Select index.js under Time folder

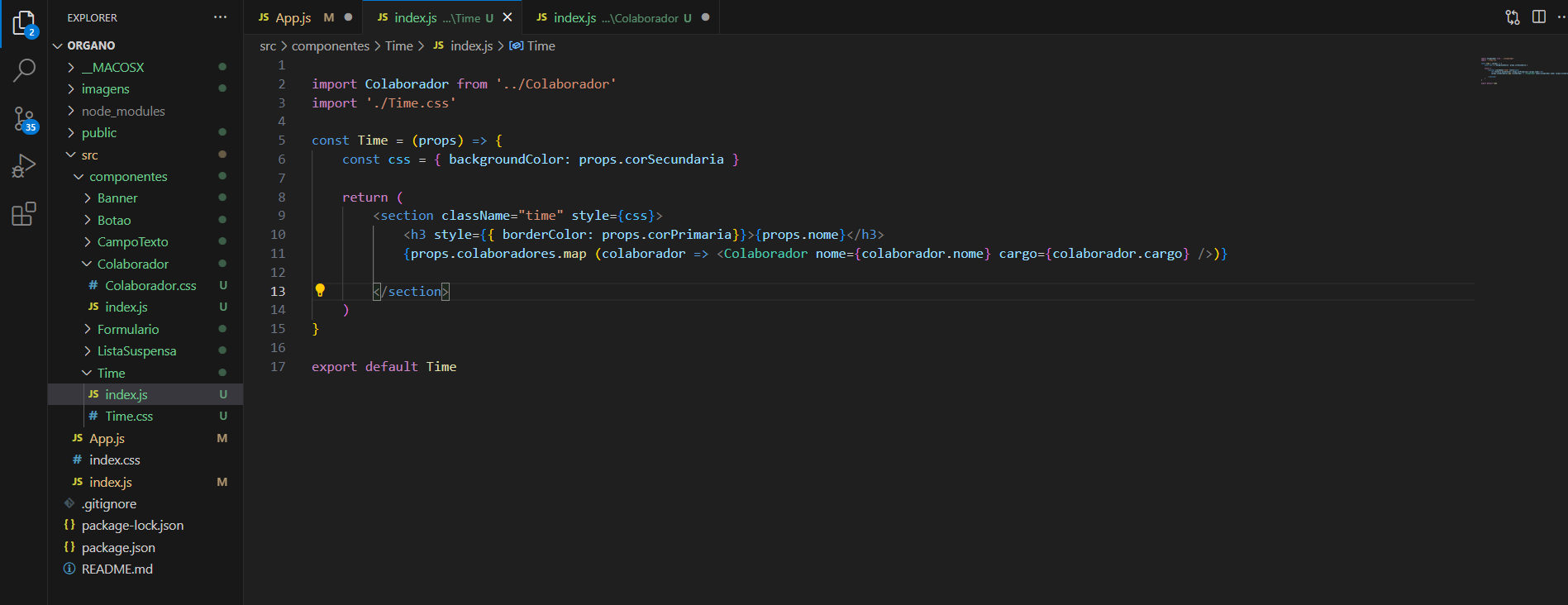pyautogui.click(x=145, y=394)
